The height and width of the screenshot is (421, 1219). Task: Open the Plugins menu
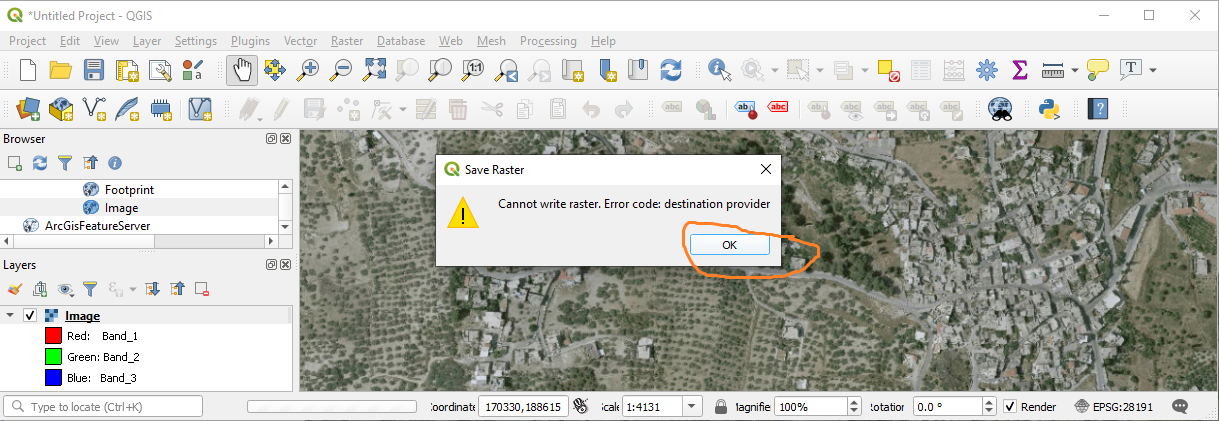[250, 41]
